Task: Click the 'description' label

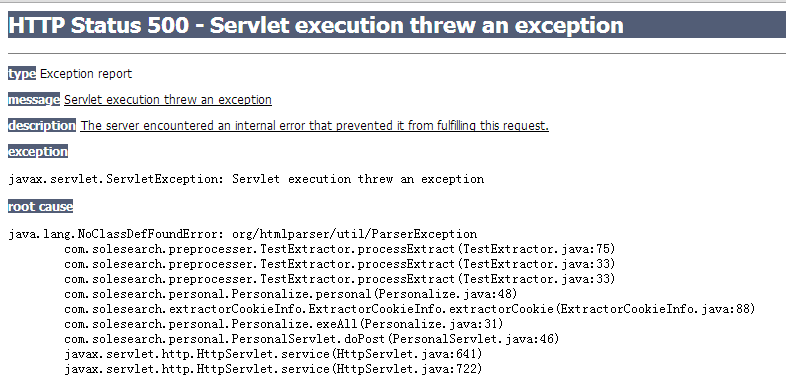Action: (x=42, y=125)
